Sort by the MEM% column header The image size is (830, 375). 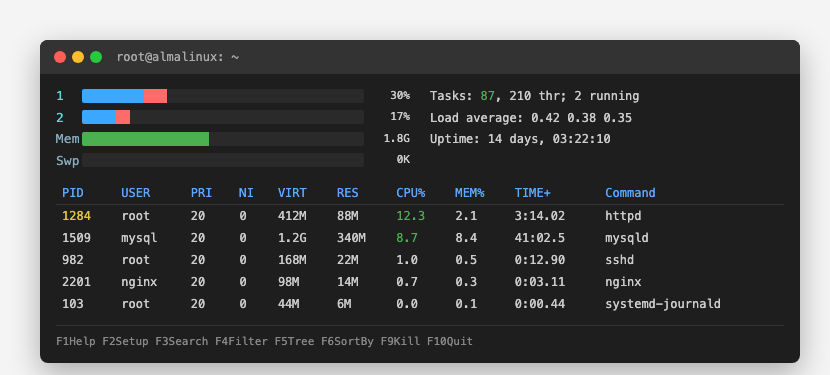click(470, 193)
